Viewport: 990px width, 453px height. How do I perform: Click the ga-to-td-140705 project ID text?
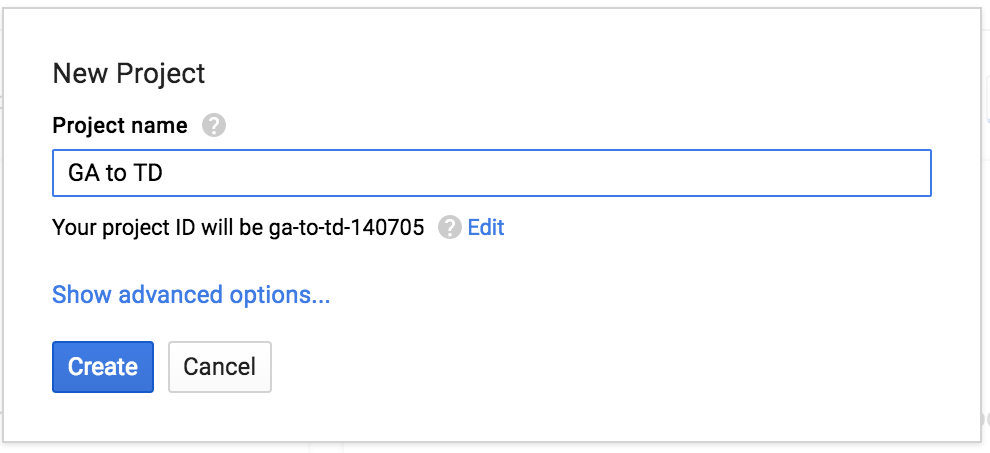click(346, 228)
